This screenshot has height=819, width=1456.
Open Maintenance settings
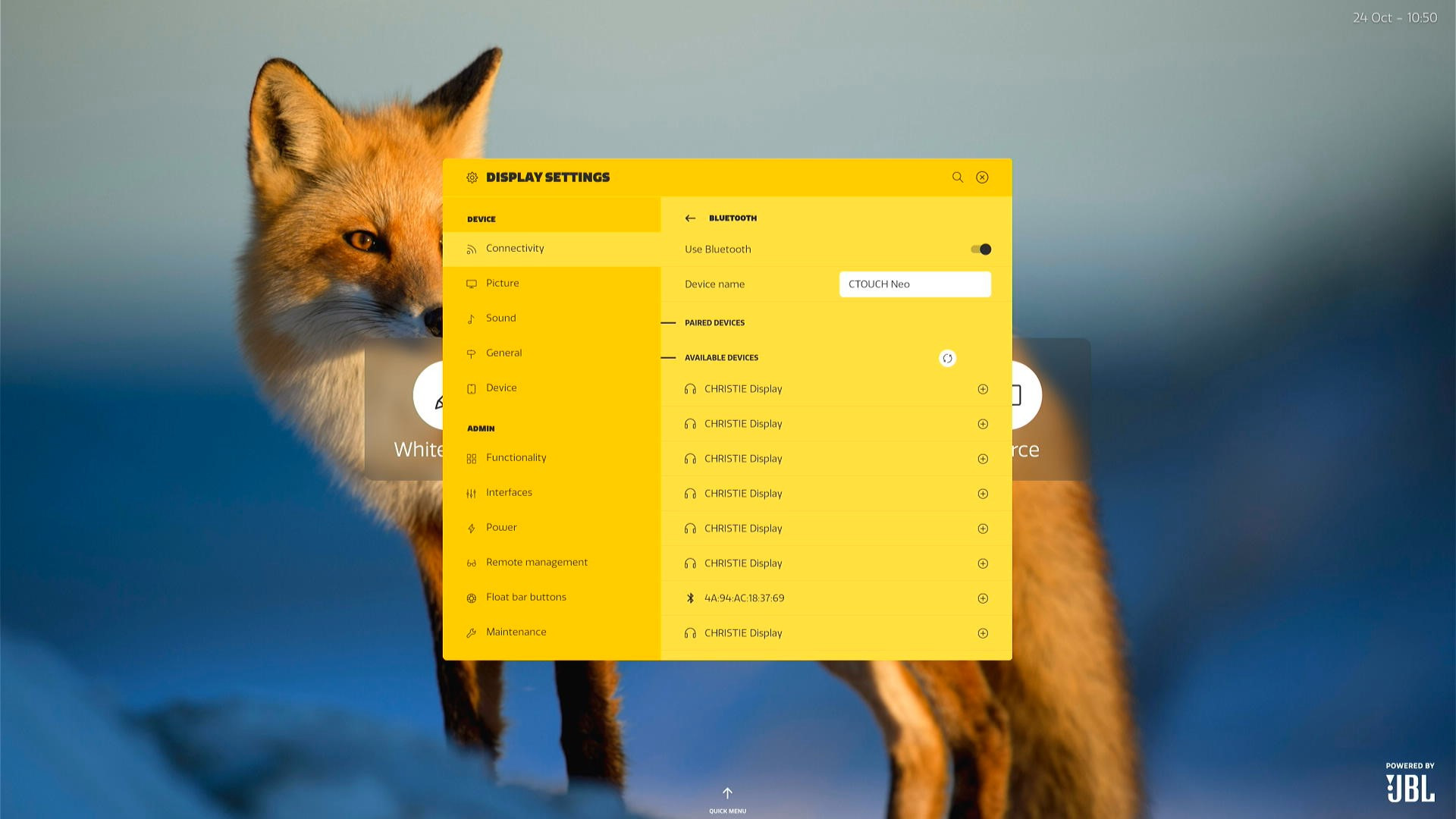click(551, 632)
